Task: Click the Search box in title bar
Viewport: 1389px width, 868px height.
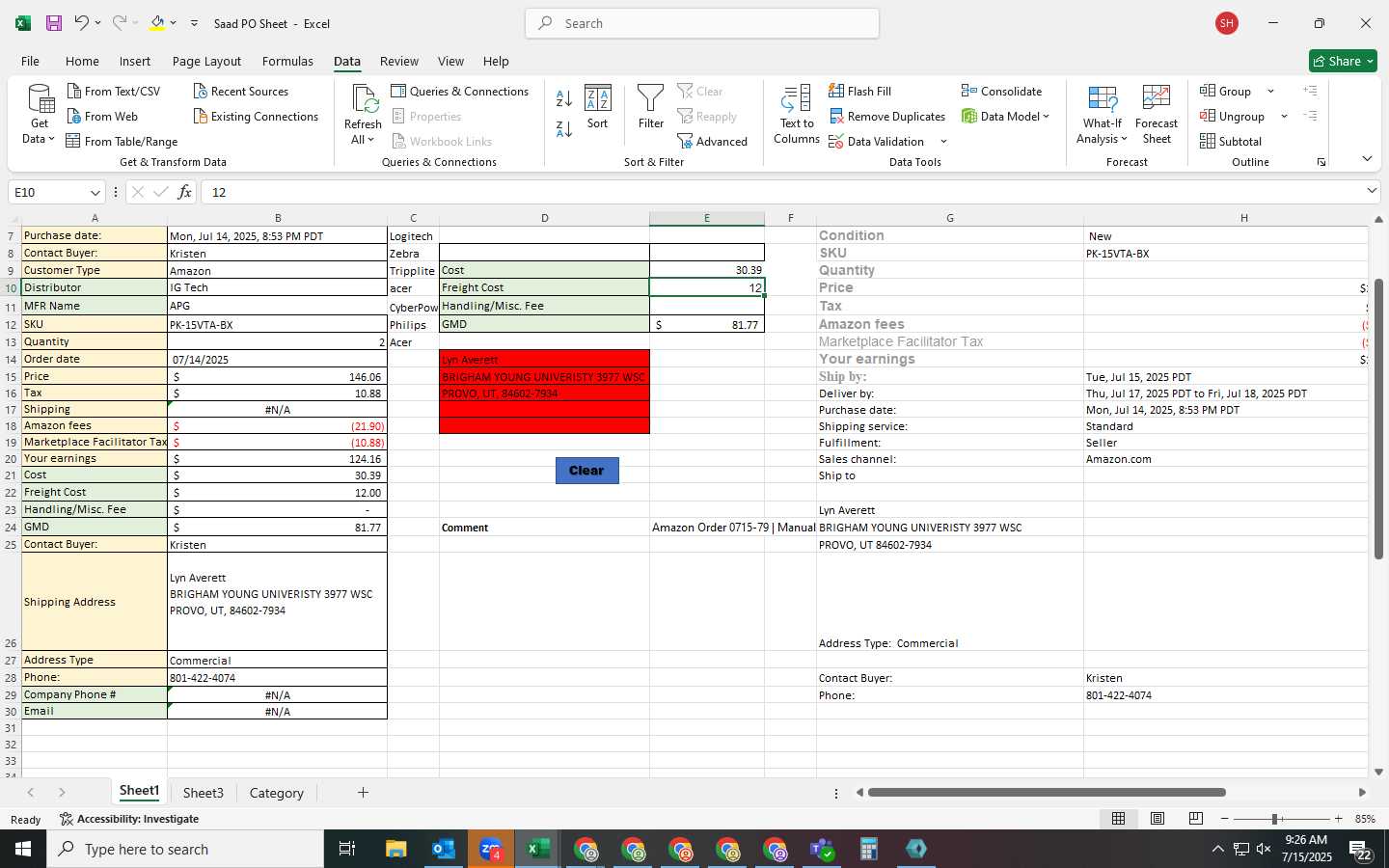Action: click(702, 23)
